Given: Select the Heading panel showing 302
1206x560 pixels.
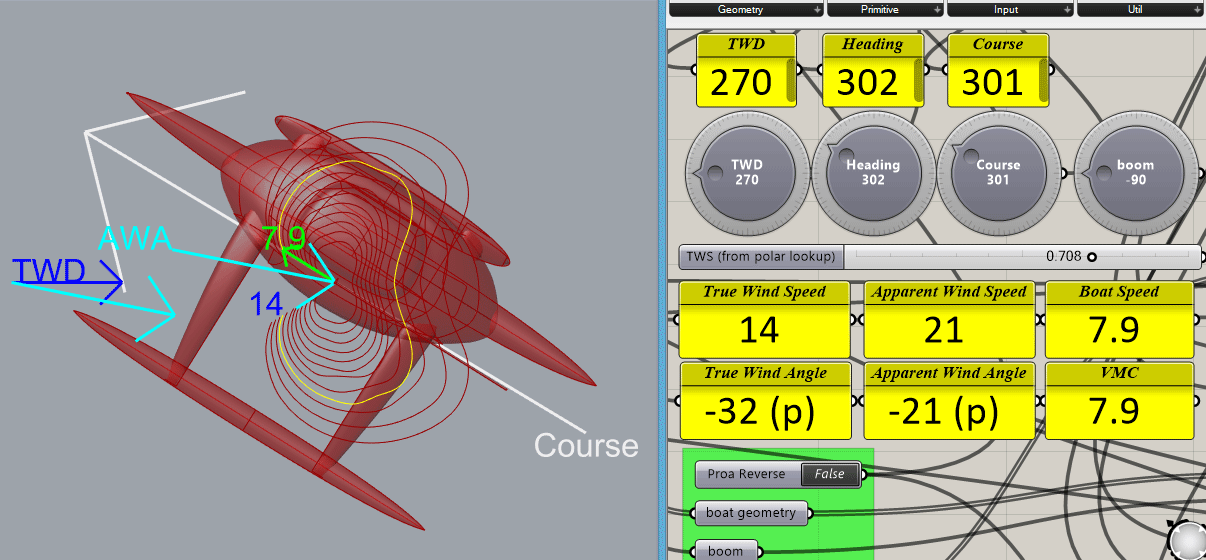Looking at the screenshot, I should 872,70.
